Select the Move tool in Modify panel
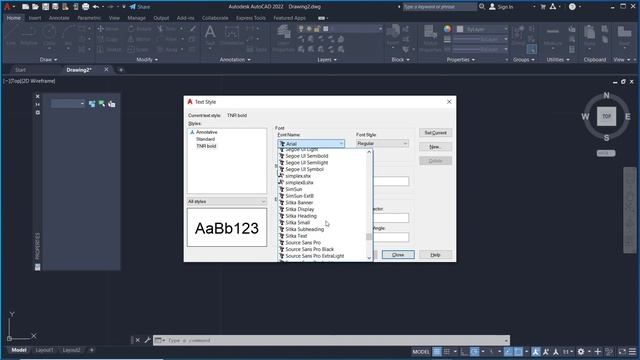 click(108, 29)
